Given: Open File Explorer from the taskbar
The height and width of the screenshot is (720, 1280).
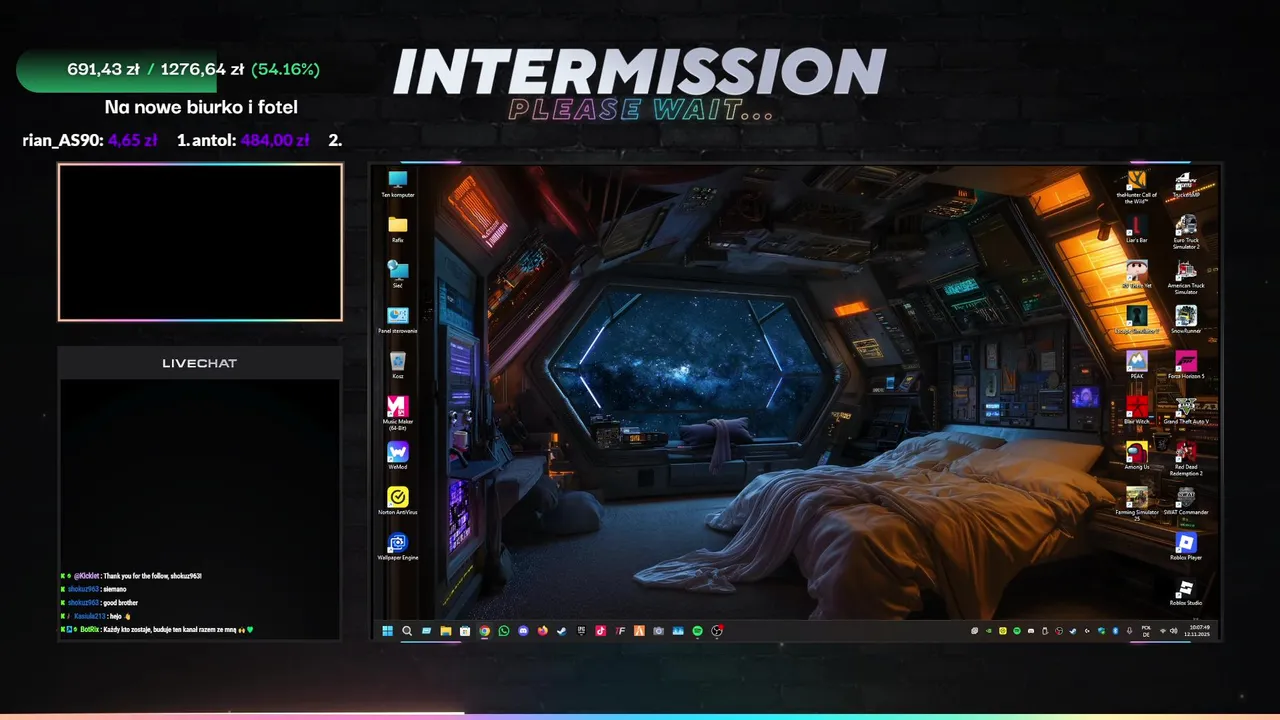Looking at the screenshot, I should 446,631.
